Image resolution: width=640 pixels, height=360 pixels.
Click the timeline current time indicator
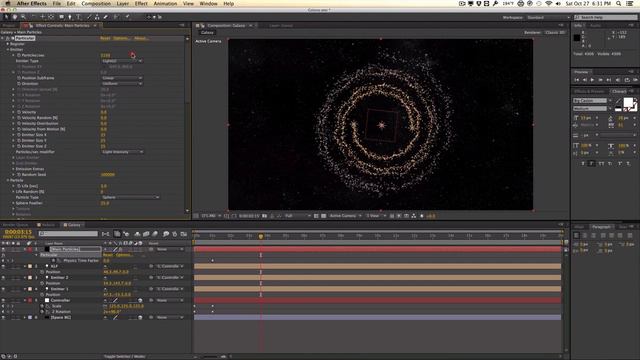pos(261,236)
